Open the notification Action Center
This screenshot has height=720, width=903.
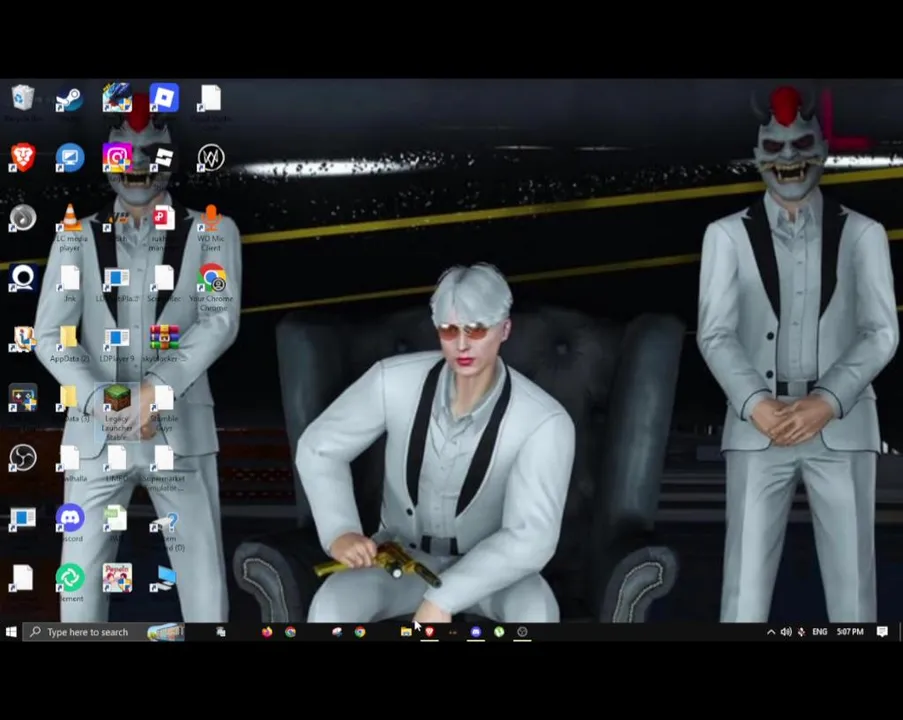click(x=882, y=632)
